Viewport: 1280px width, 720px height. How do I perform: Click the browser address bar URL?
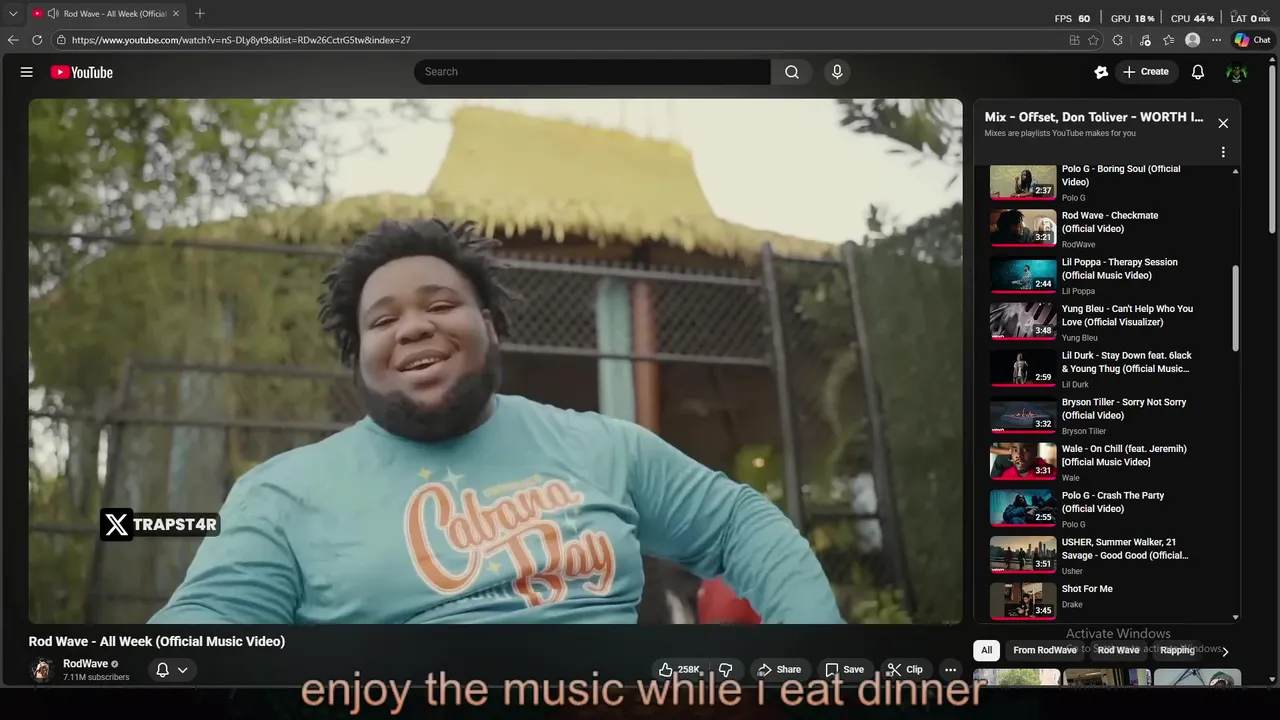[x=241, y=40]
